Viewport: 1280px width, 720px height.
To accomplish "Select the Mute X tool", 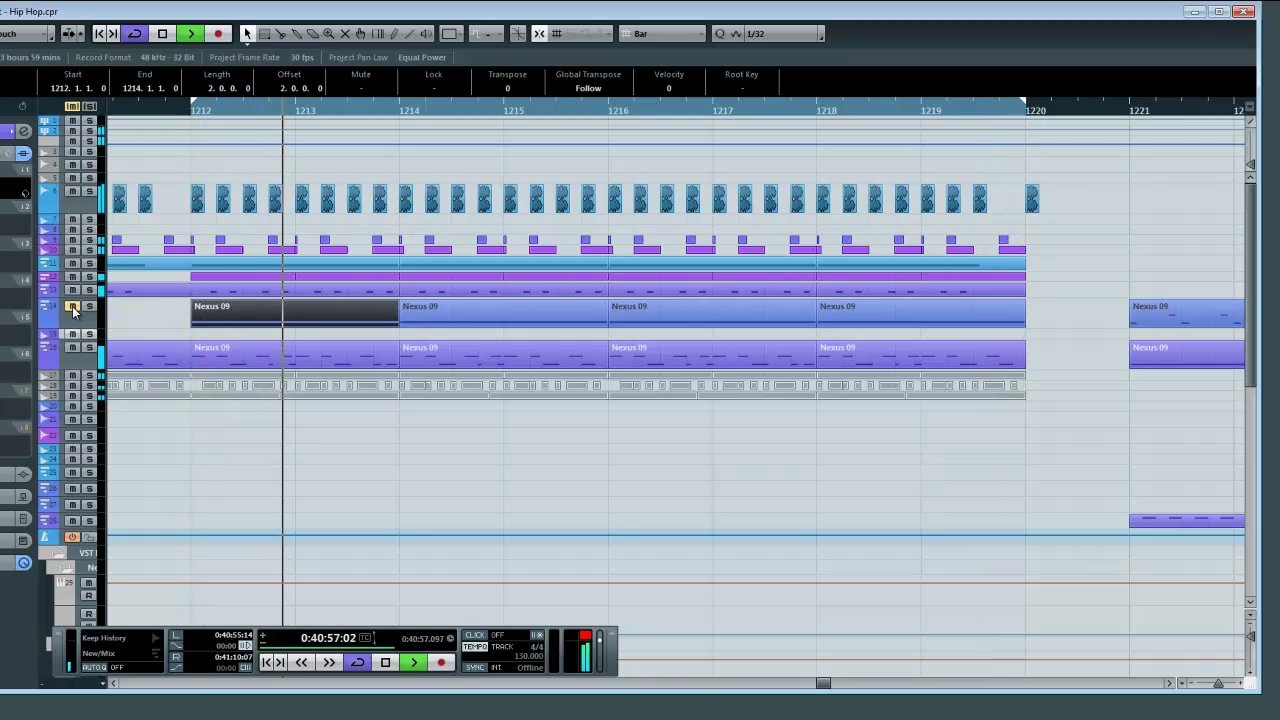I will (x=345, y=34).
